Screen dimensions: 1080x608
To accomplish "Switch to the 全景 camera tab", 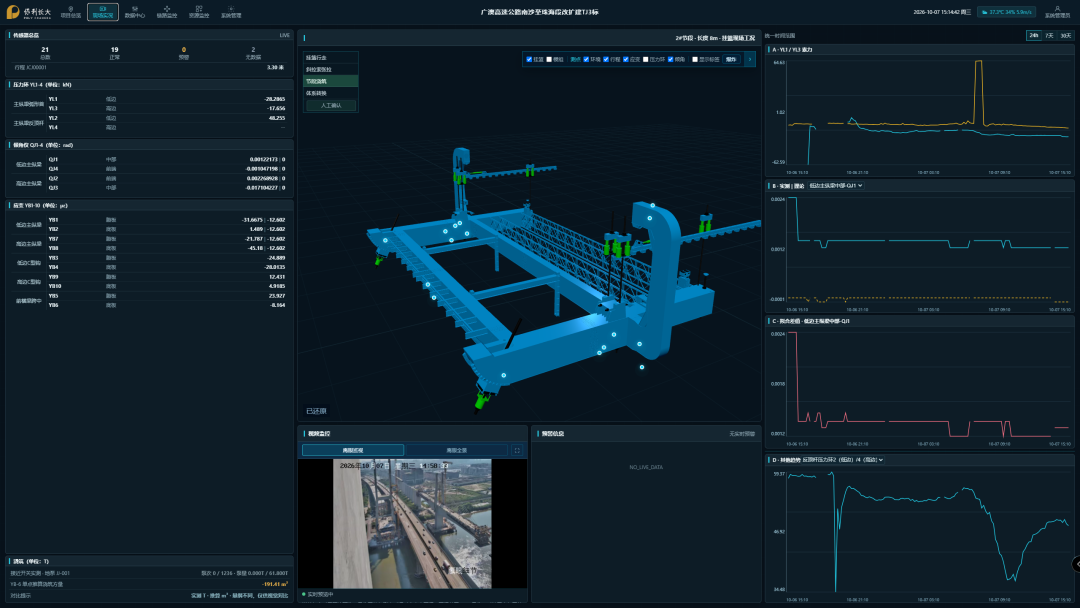I will click(x=457, y=450).
